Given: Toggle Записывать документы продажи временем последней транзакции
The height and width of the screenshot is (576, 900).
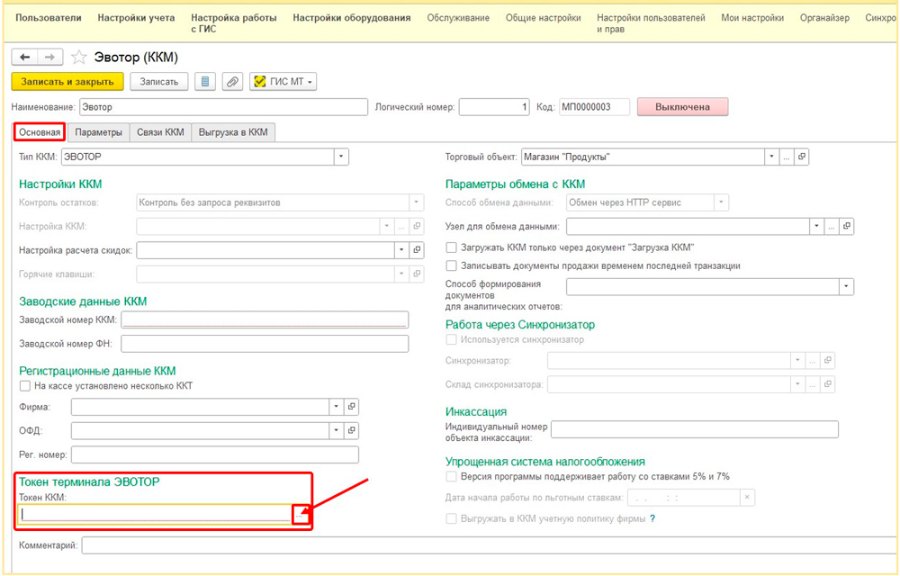Looking at the screenshot, I should (x=452, y=266).
